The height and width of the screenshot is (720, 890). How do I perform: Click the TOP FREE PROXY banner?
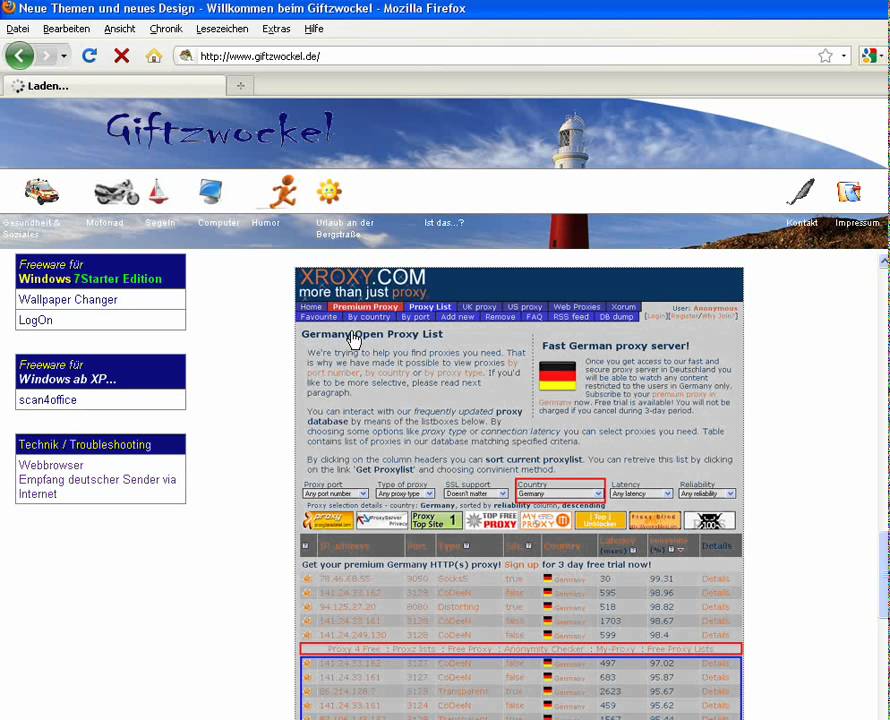tap(492, 520)
